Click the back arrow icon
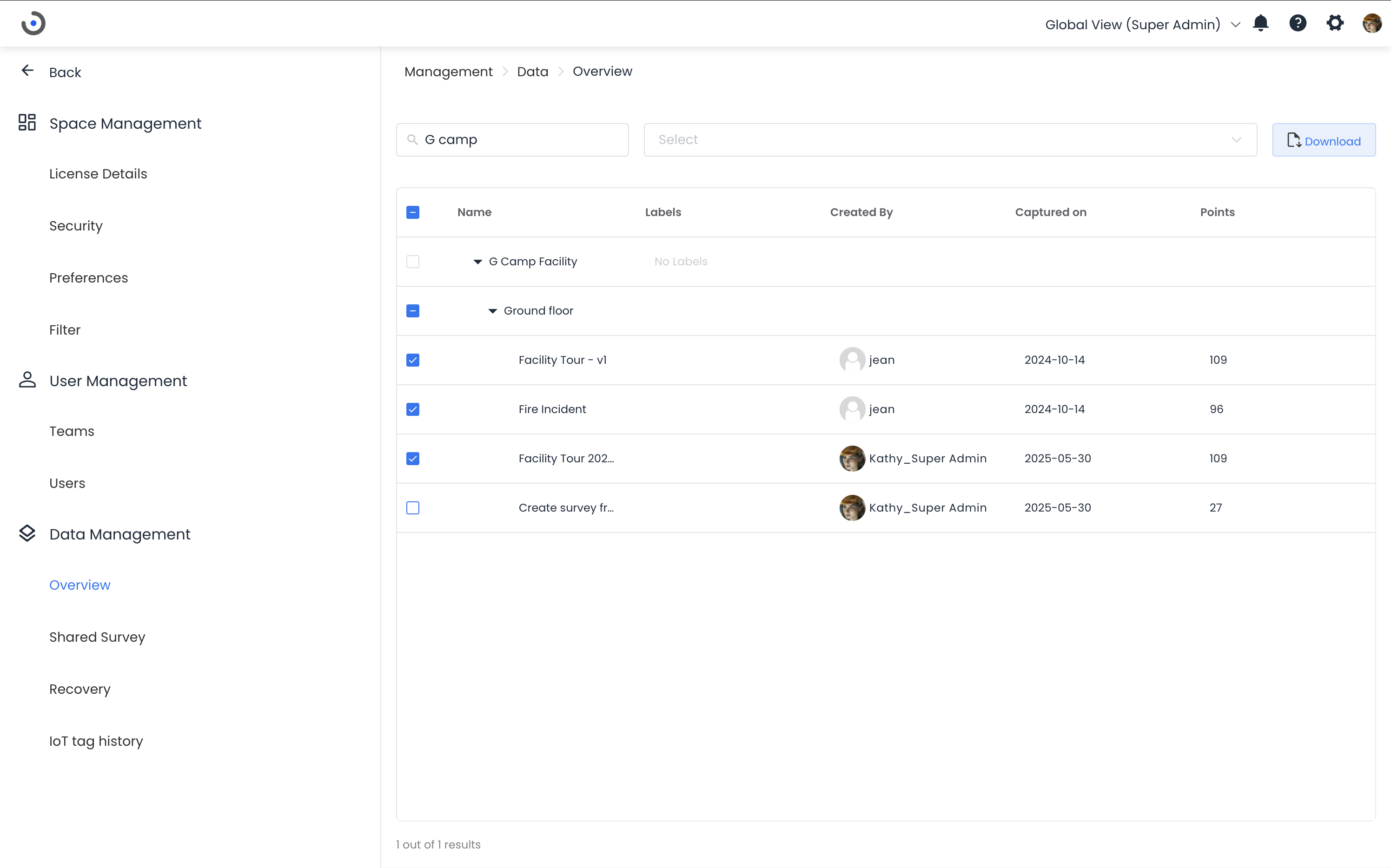The image size is (1391, 868). coord(27,71)
